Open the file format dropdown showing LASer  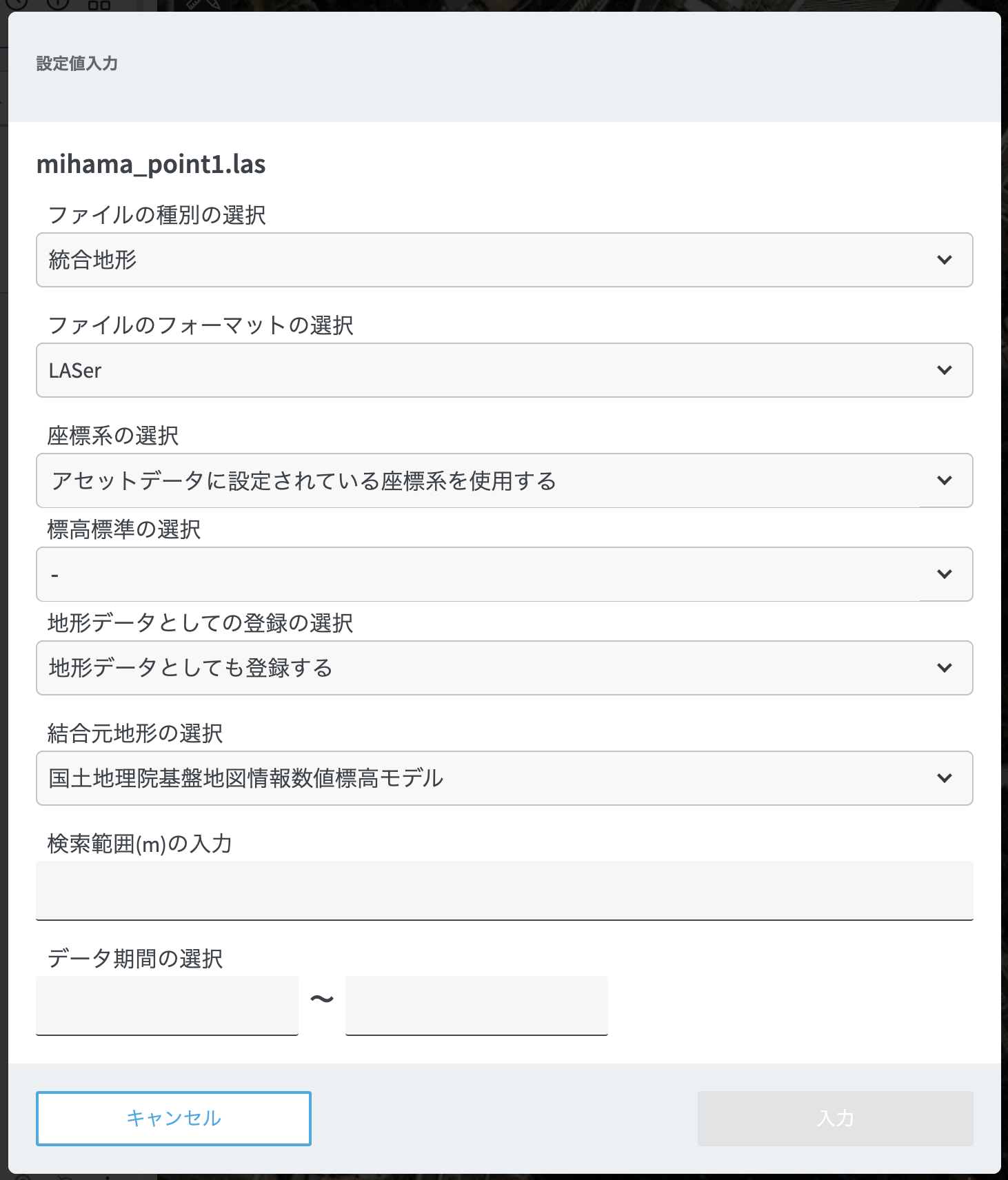tap(483, 370)
